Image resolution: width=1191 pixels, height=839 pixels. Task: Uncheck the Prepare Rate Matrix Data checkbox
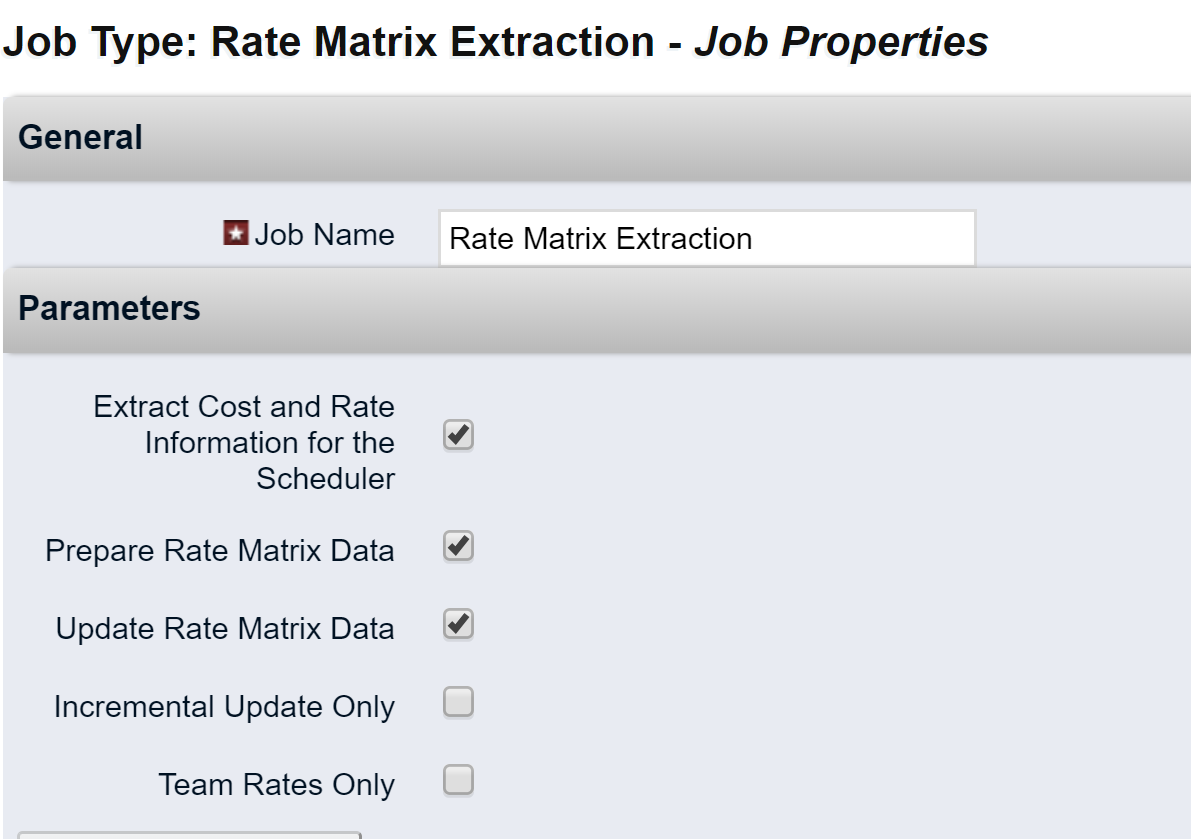[458, 547]
